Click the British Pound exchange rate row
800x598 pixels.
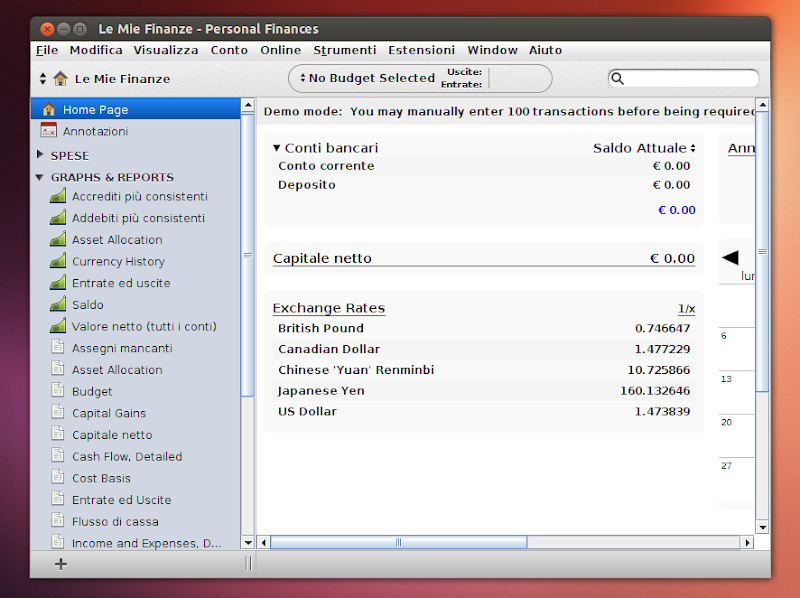click(484, 328)
